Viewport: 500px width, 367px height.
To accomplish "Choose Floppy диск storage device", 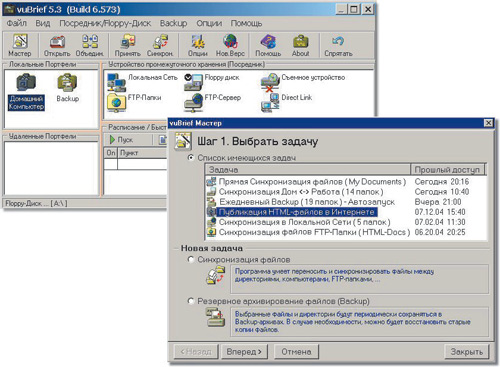I will pos(211,82).
